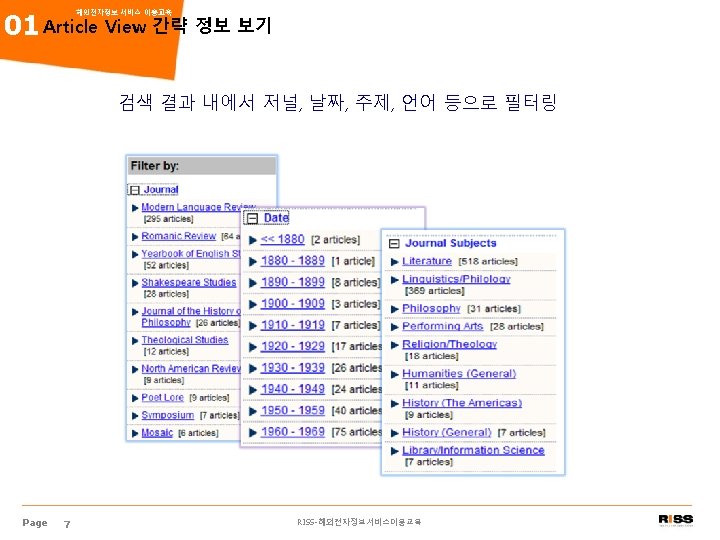Filter results by Mosaic journal
This screenshot has width=720, height=540.
(x=157, y=433)
